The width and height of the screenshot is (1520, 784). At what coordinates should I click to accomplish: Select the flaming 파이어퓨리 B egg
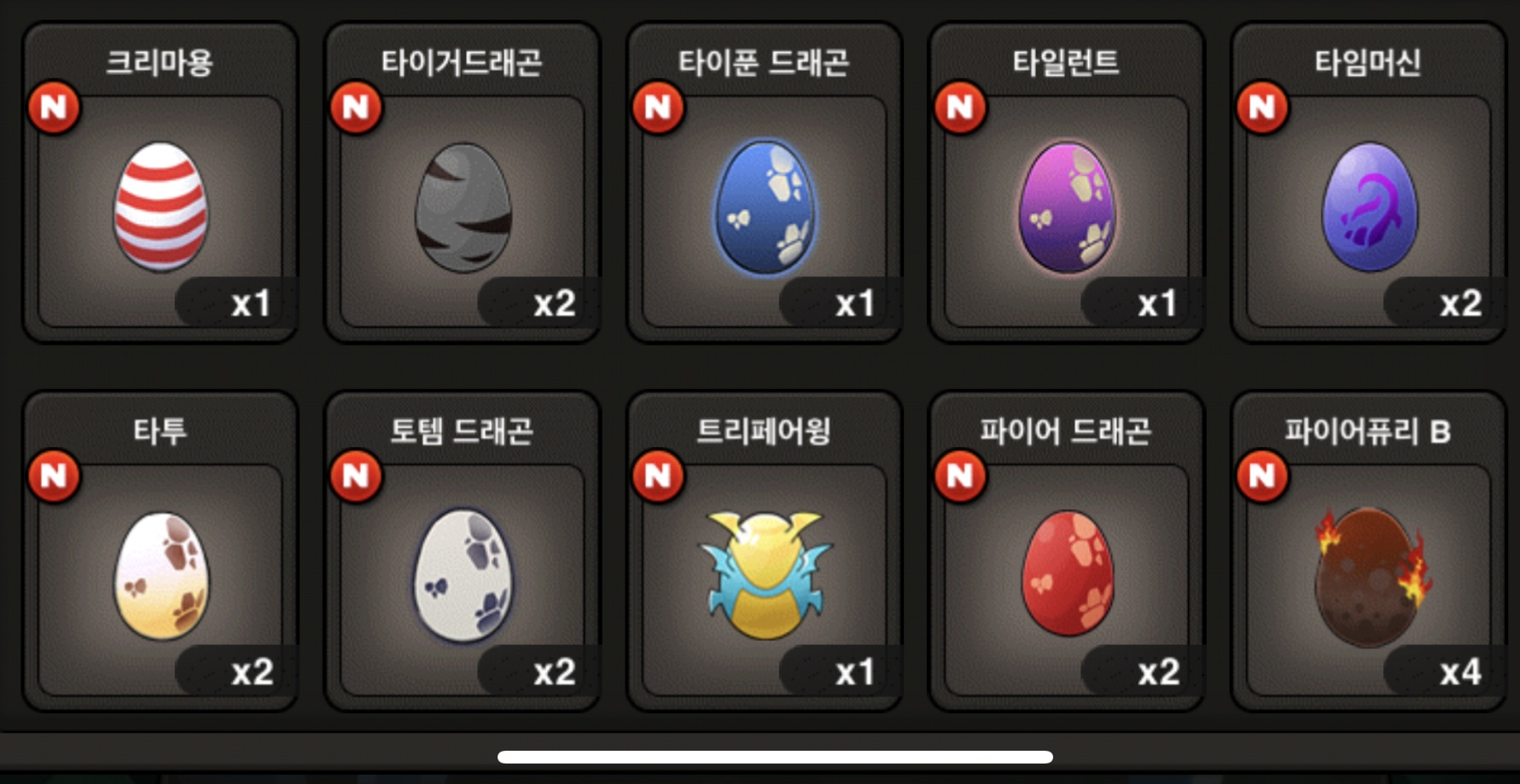[x=1371, y=577]
